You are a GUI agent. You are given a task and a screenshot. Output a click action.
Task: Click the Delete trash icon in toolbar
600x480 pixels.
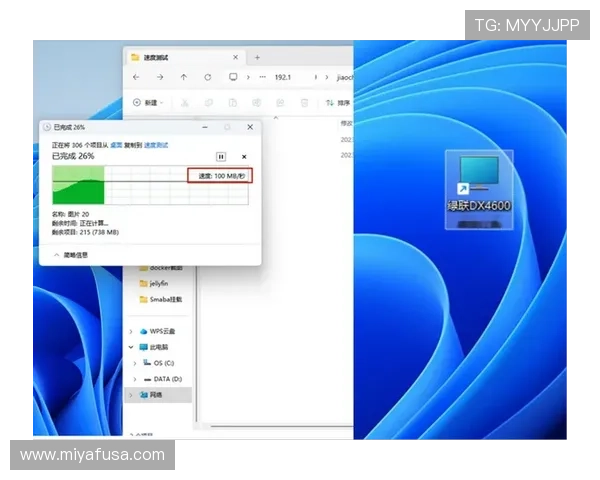point(304,102)
